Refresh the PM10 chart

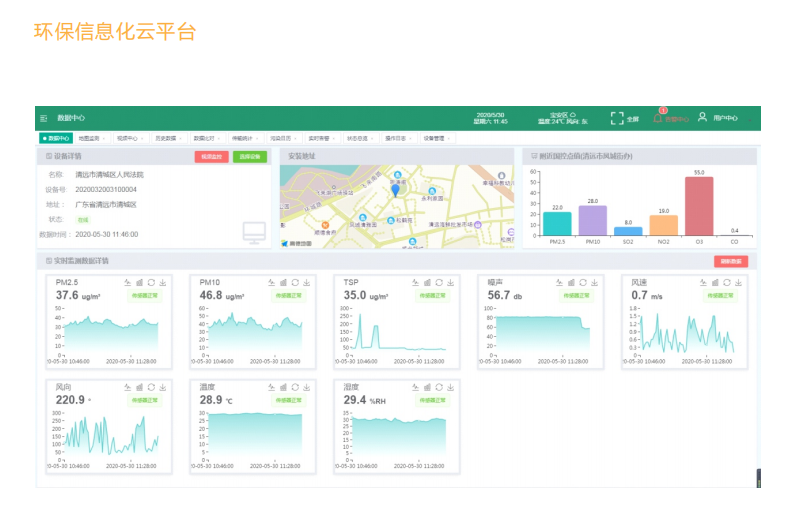294,283
